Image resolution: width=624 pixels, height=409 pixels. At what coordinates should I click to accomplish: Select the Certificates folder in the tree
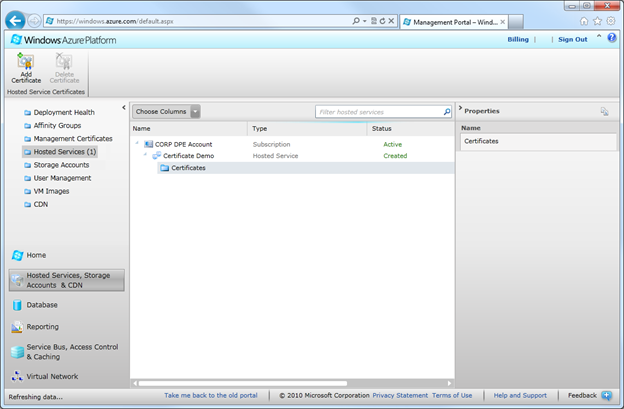[188, 168]
